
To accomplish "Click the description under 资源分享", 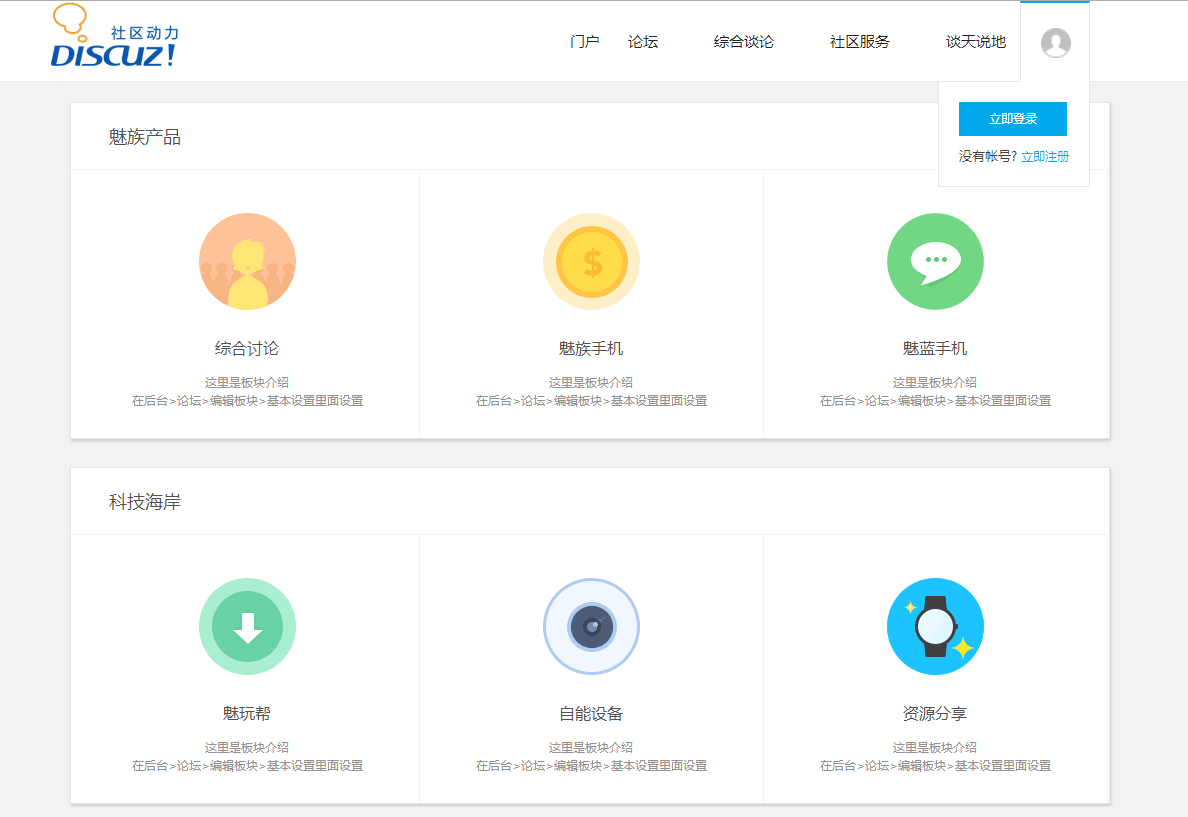I will (x=935, y=757).
